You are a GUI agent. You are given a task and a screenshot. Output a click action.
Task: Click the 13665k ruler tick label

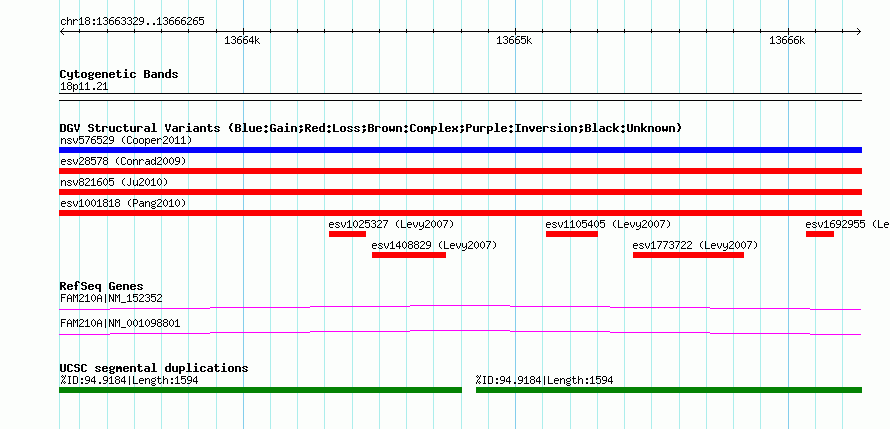click(x=514, y=40)
